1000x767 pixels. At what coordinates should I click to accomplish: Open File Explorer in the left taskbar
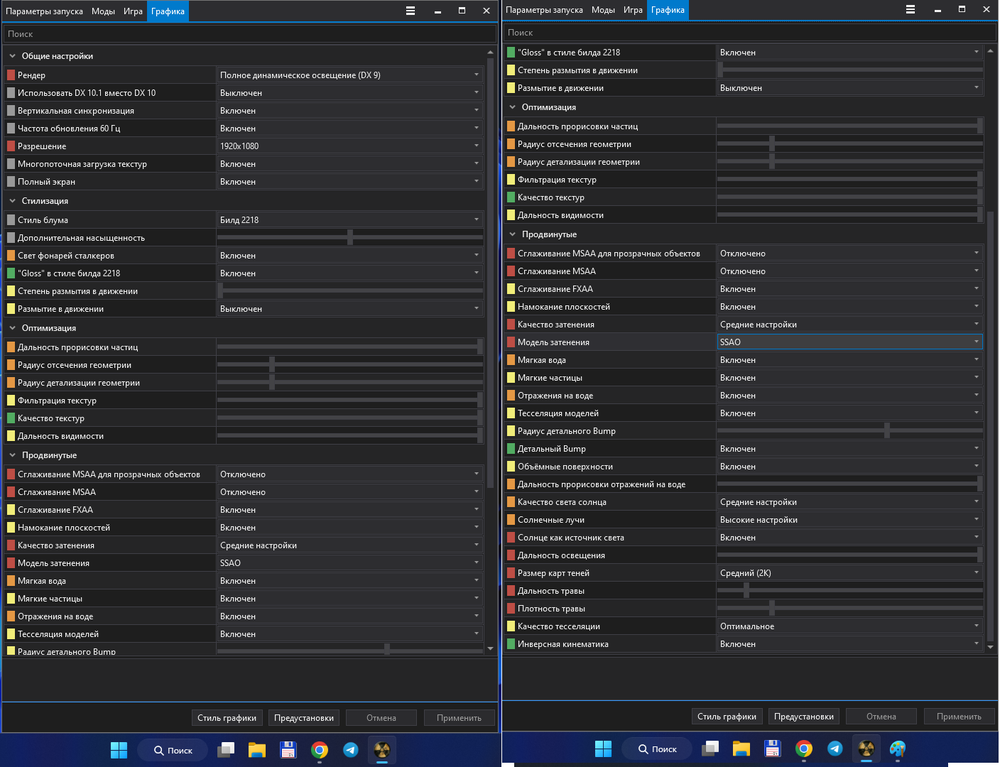tap(256, 749)
